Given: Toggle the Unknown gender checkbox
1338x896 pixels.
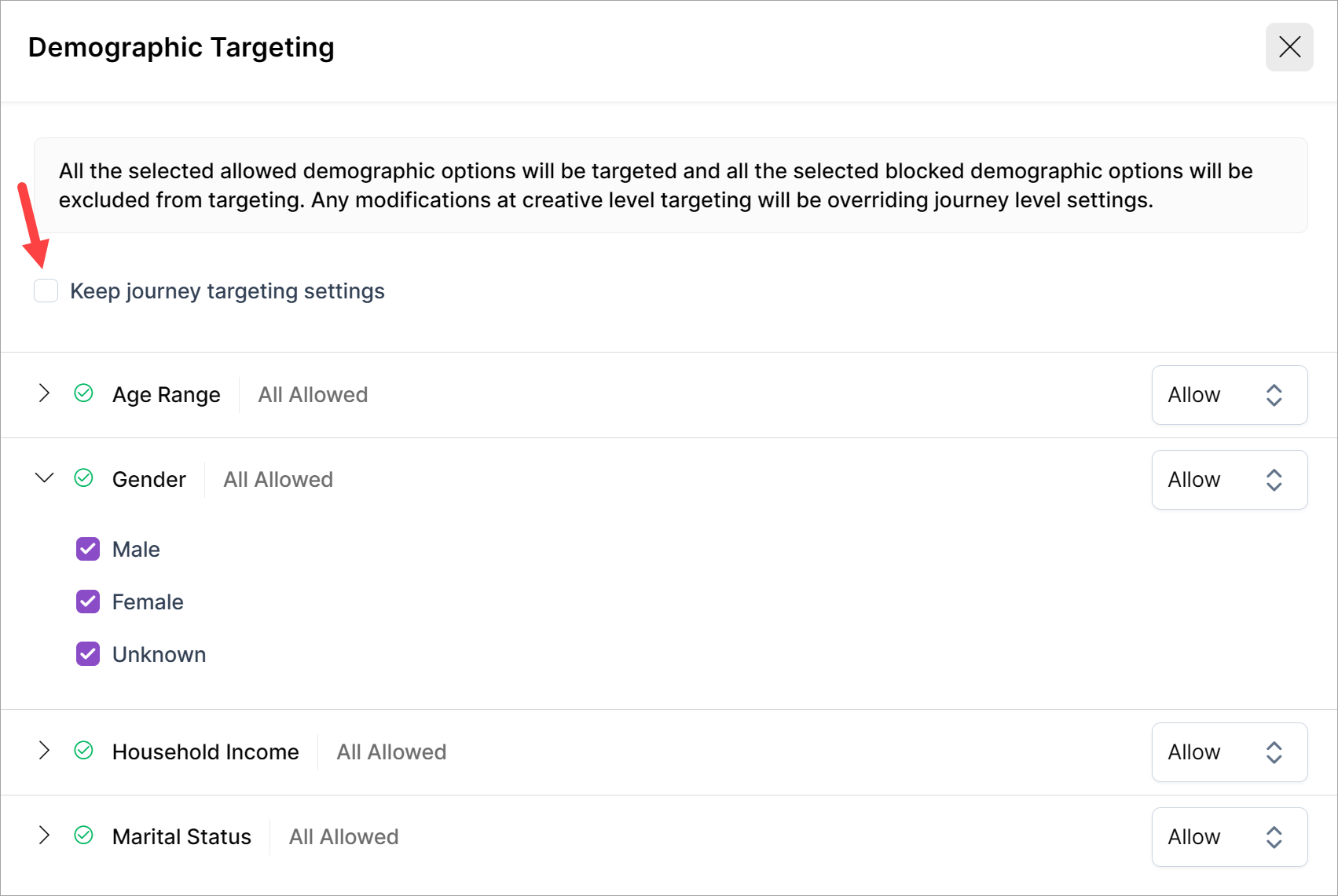Looking at the screenshot, I should 88,654.
